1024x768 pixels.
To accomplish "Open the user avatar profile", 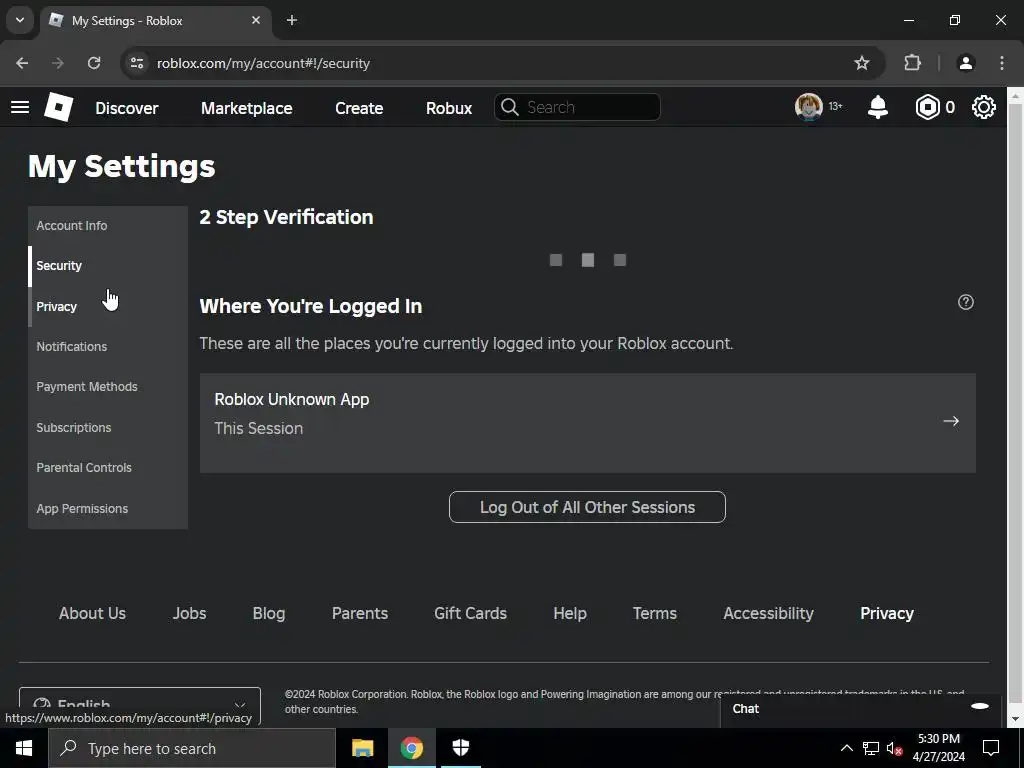I will [x=808, y=106].
